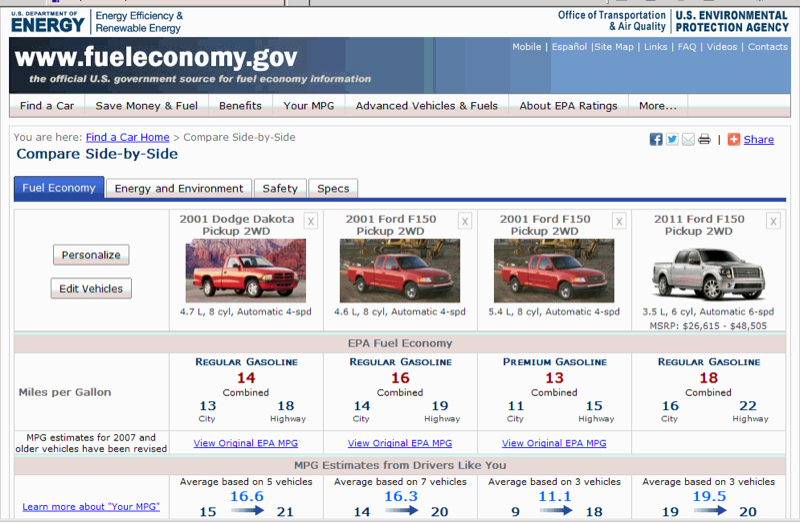Print the page with printer icon
Viewport: 800px width, 523px height.
click(x=704, y=139)
